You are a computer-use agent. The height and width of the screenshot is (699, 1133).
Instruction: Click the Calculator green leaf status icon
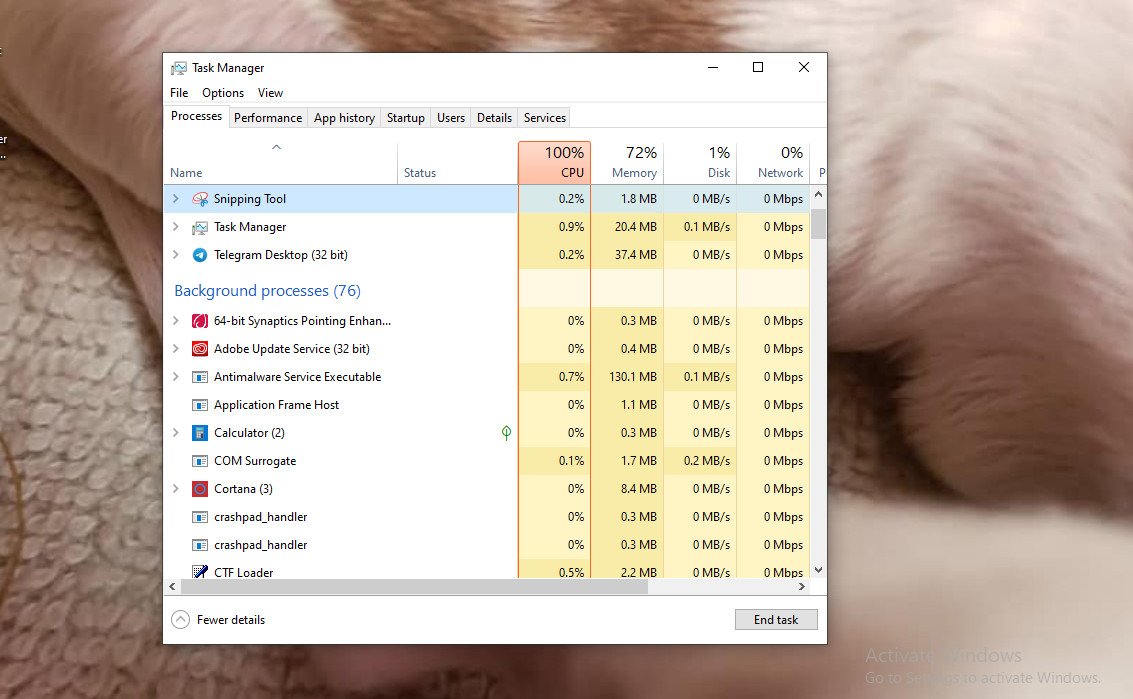click(x=506, y=433)
